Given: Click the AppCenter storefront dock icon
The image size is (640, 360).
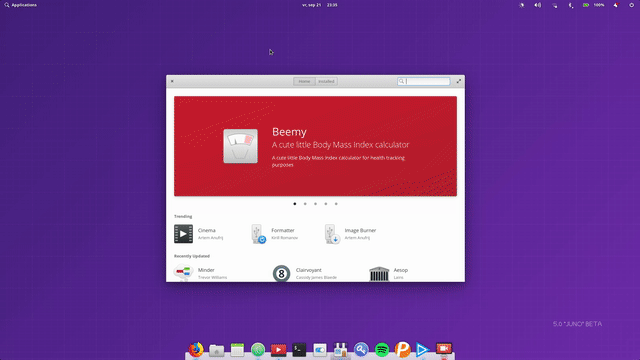Looking at the screenshot, I should point(340,350).
